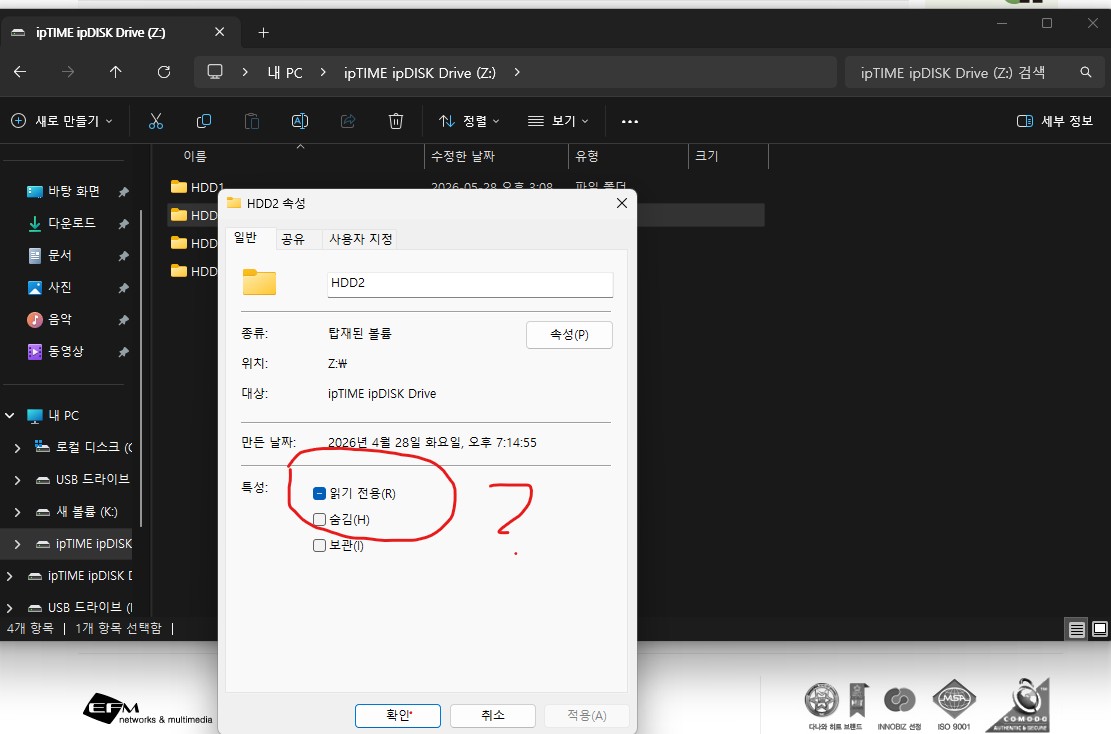Refresh the current folder view
This screenshot has height=734, width=1111.
(164, 72)
